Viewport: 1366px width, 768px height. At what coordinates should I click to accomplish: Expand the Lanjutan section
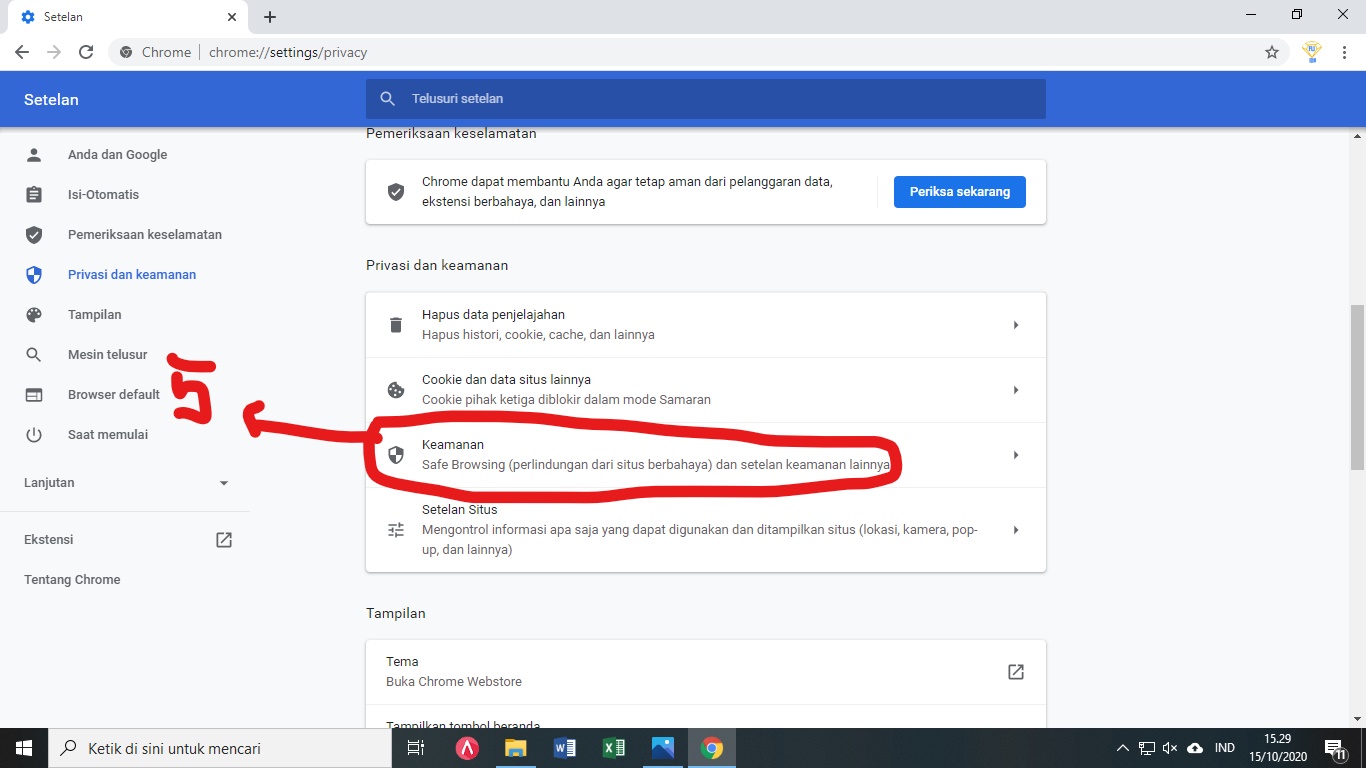tap(125, 483)
